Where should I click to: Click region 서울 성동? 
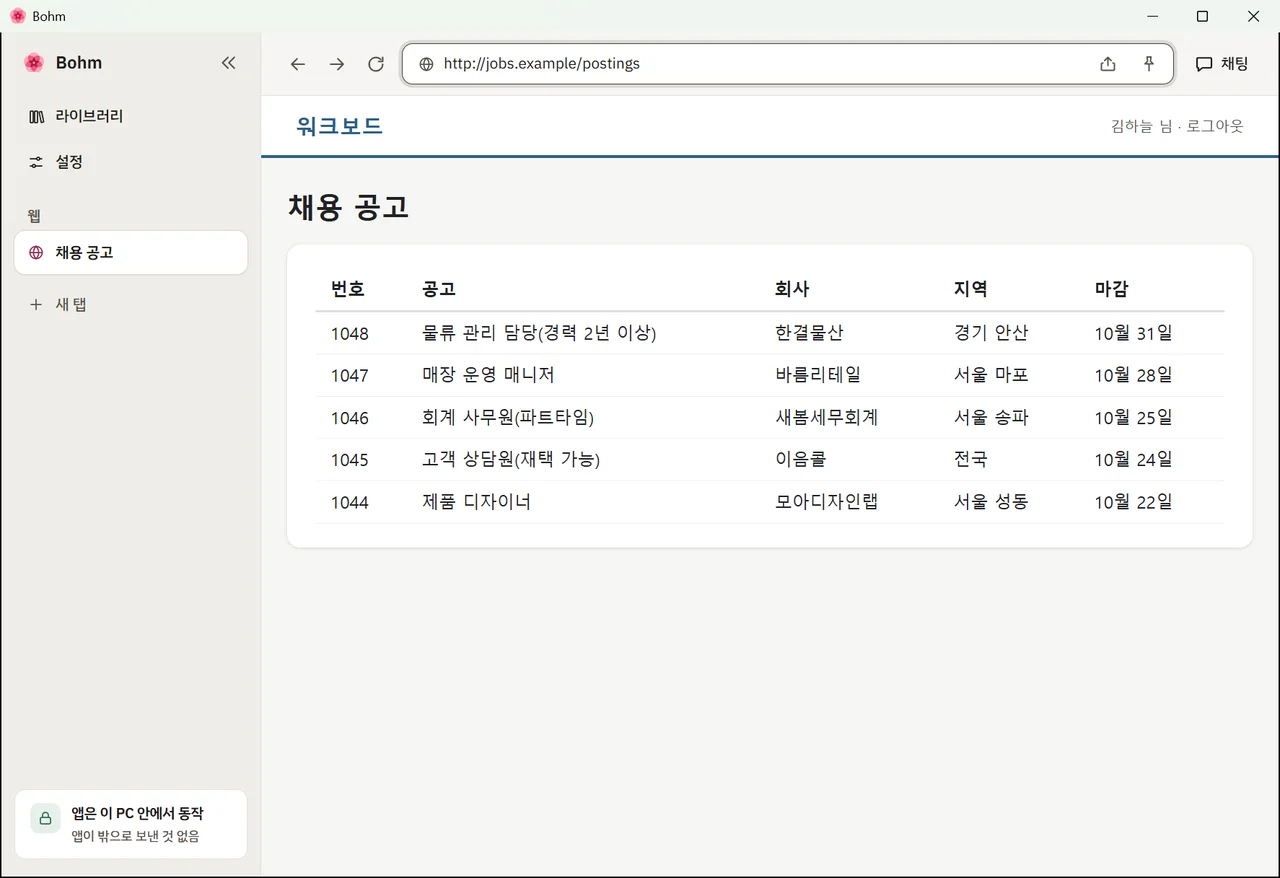click(x=991, y=501)
